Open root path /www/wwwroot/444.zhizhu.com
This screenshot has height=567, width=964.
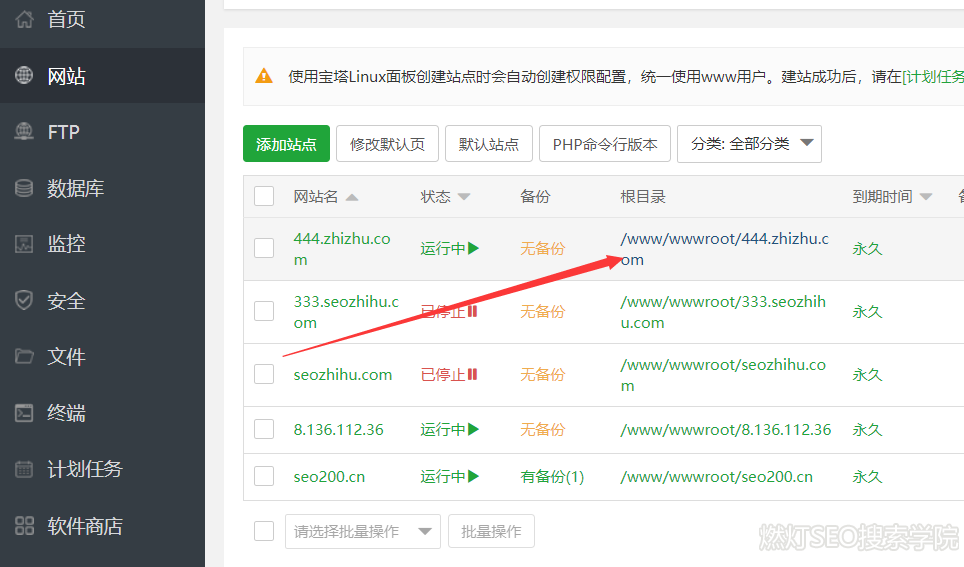click(724, 249)
